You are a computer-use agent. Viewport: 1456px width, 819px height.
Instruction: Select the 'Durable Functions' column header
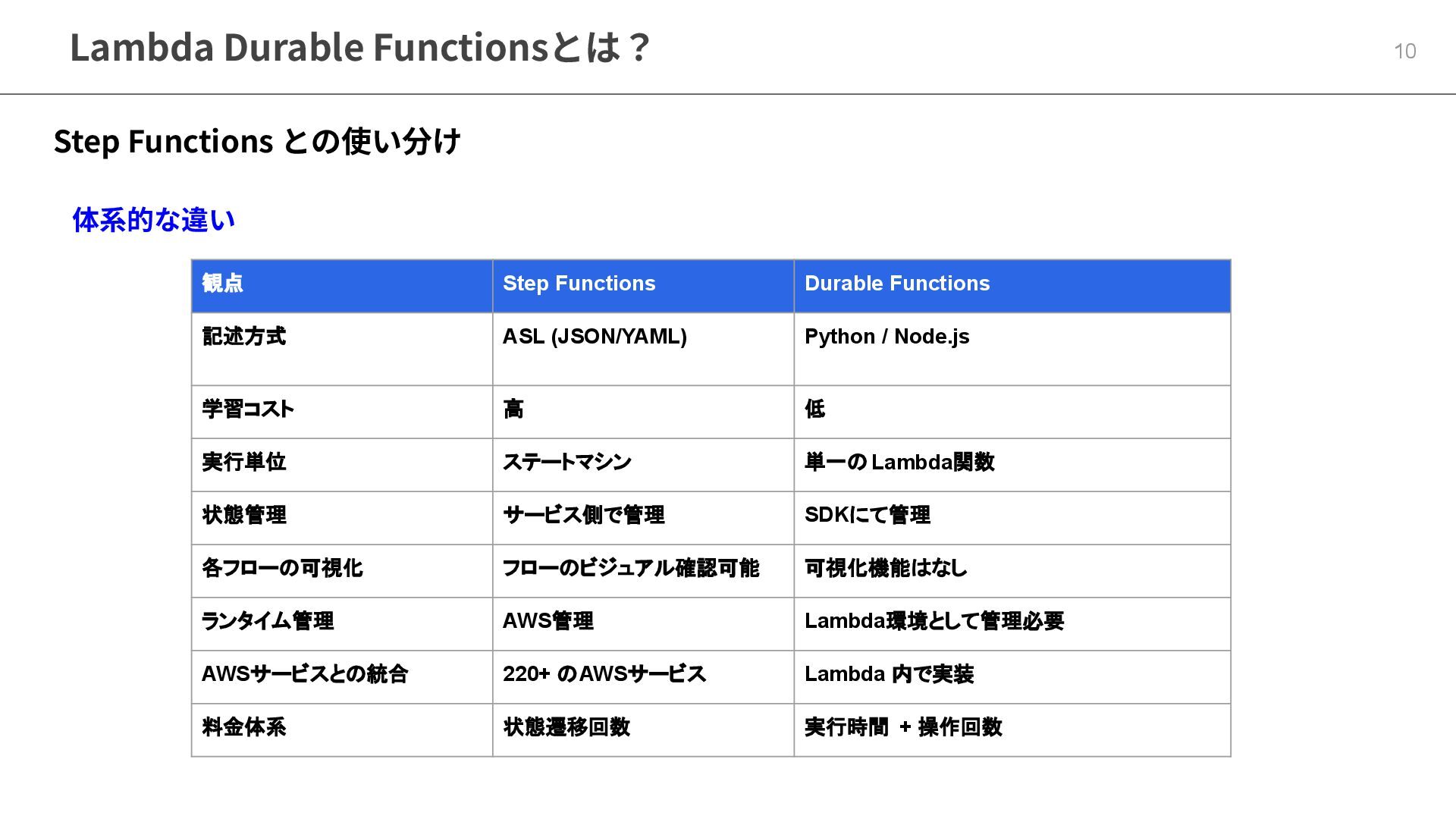[896, 284]
